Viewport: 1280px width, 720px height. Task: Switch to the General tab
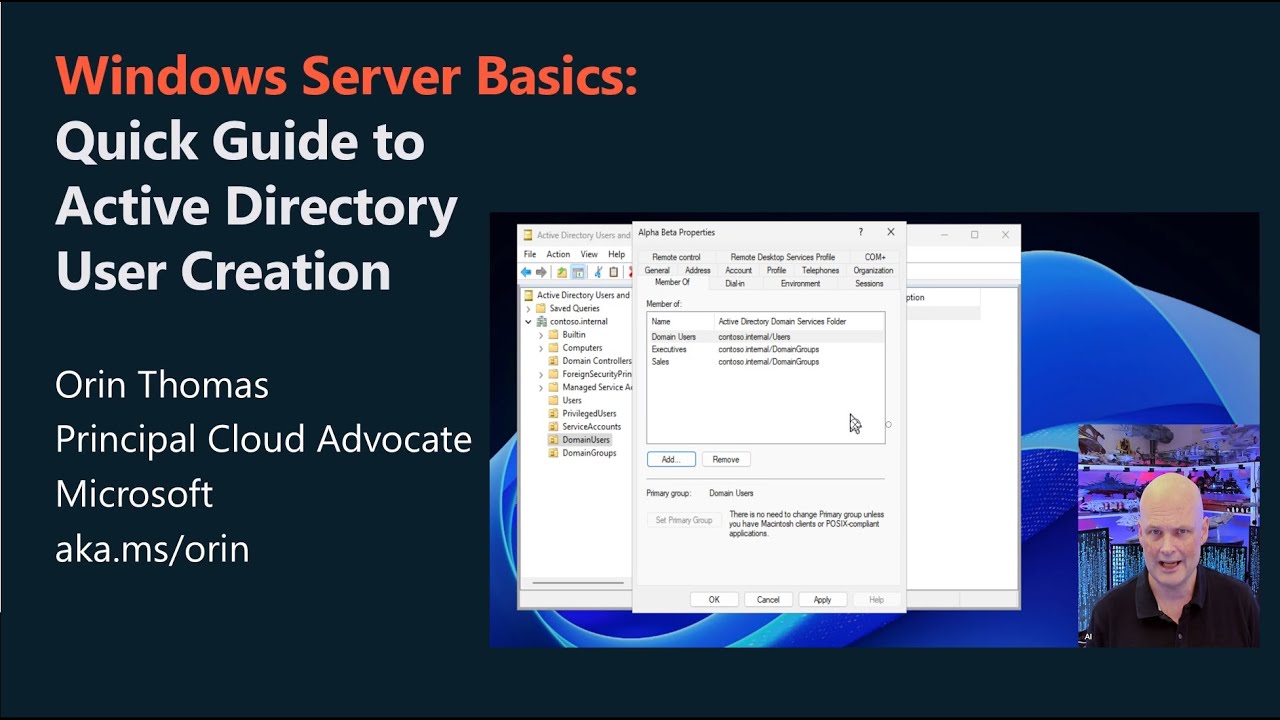pos(657,270)
